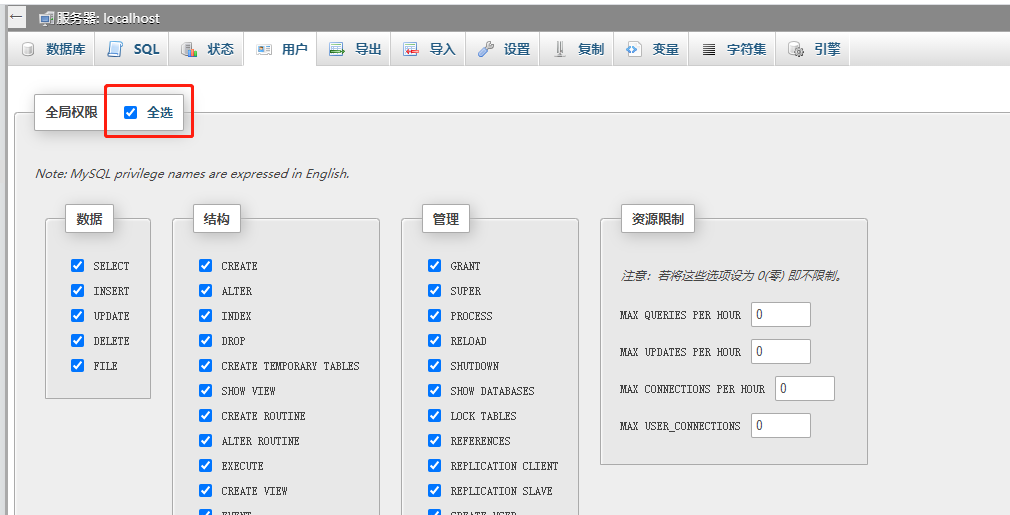
Task: Click the 管理 group heading
Action: click(446, 219)
